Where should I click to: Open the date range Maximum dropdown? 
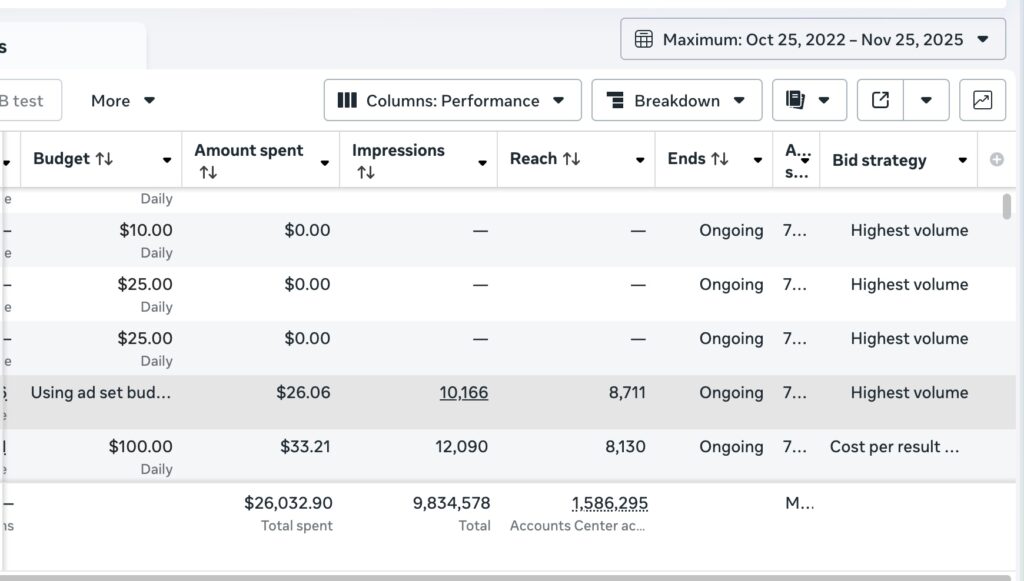click(x=813, y=40)
